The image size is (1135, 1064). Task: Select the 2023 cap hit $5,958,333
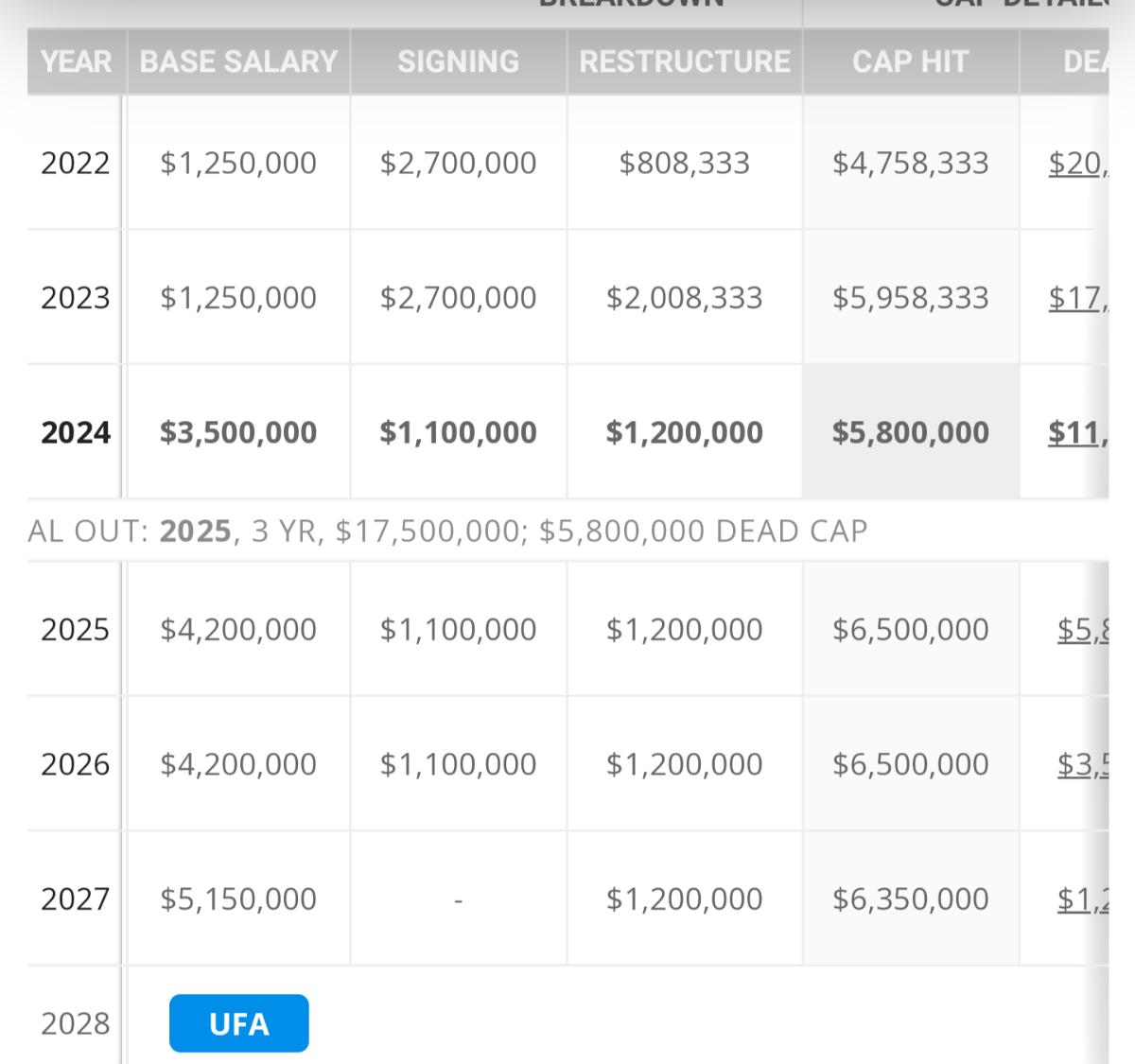pyautogui.click(x=910, y=299)
